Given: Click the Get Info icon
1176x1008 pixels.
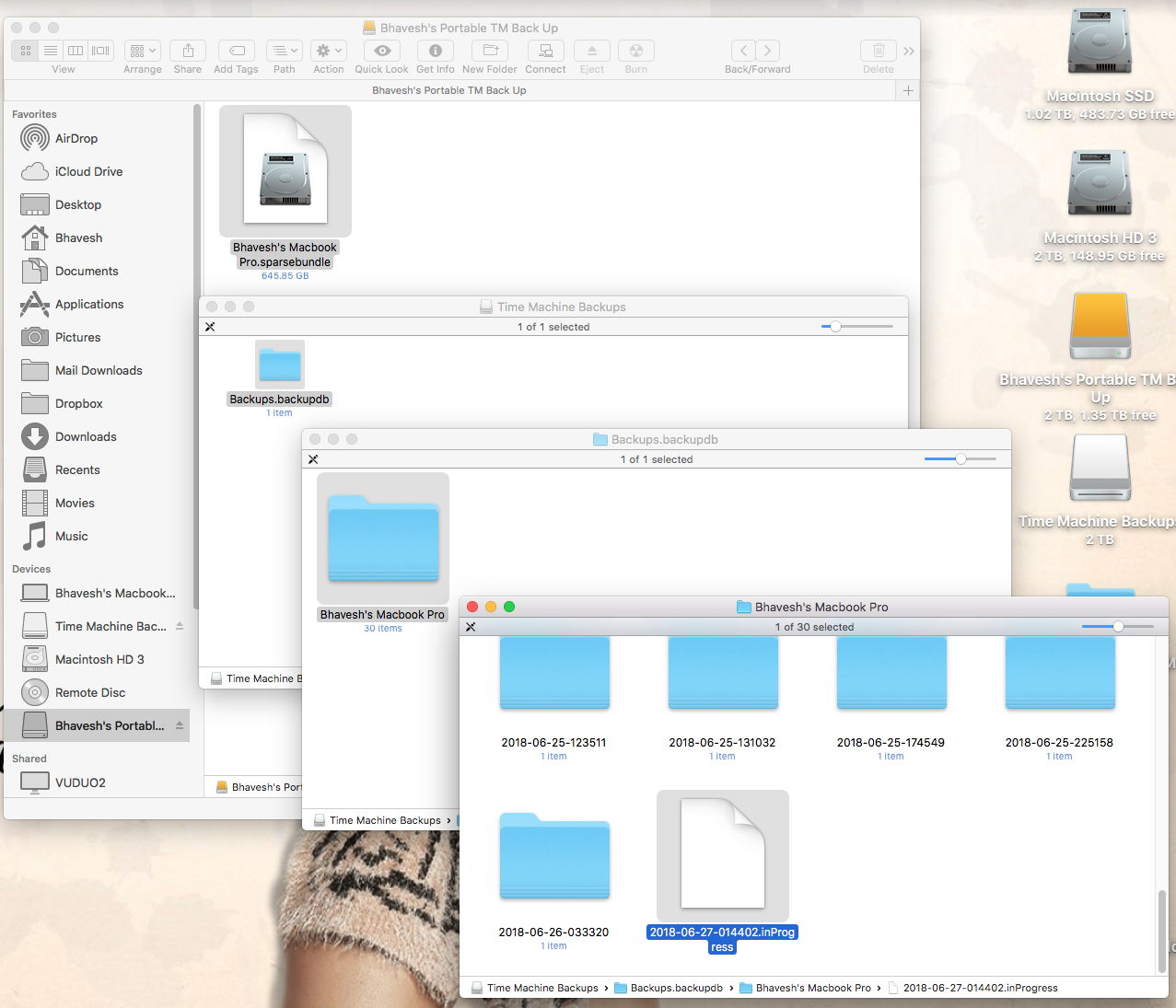Looking at the screenshot, I should [436, 51].
